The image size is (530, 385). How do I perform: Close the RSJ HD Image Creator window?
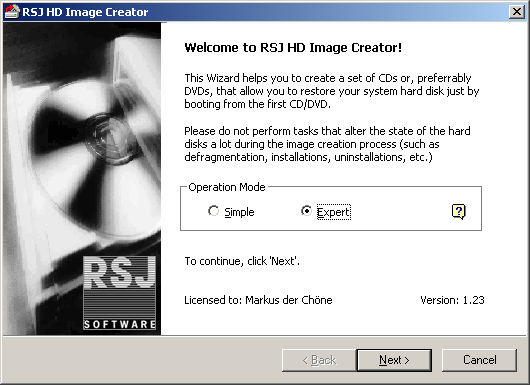pos(517,12)
